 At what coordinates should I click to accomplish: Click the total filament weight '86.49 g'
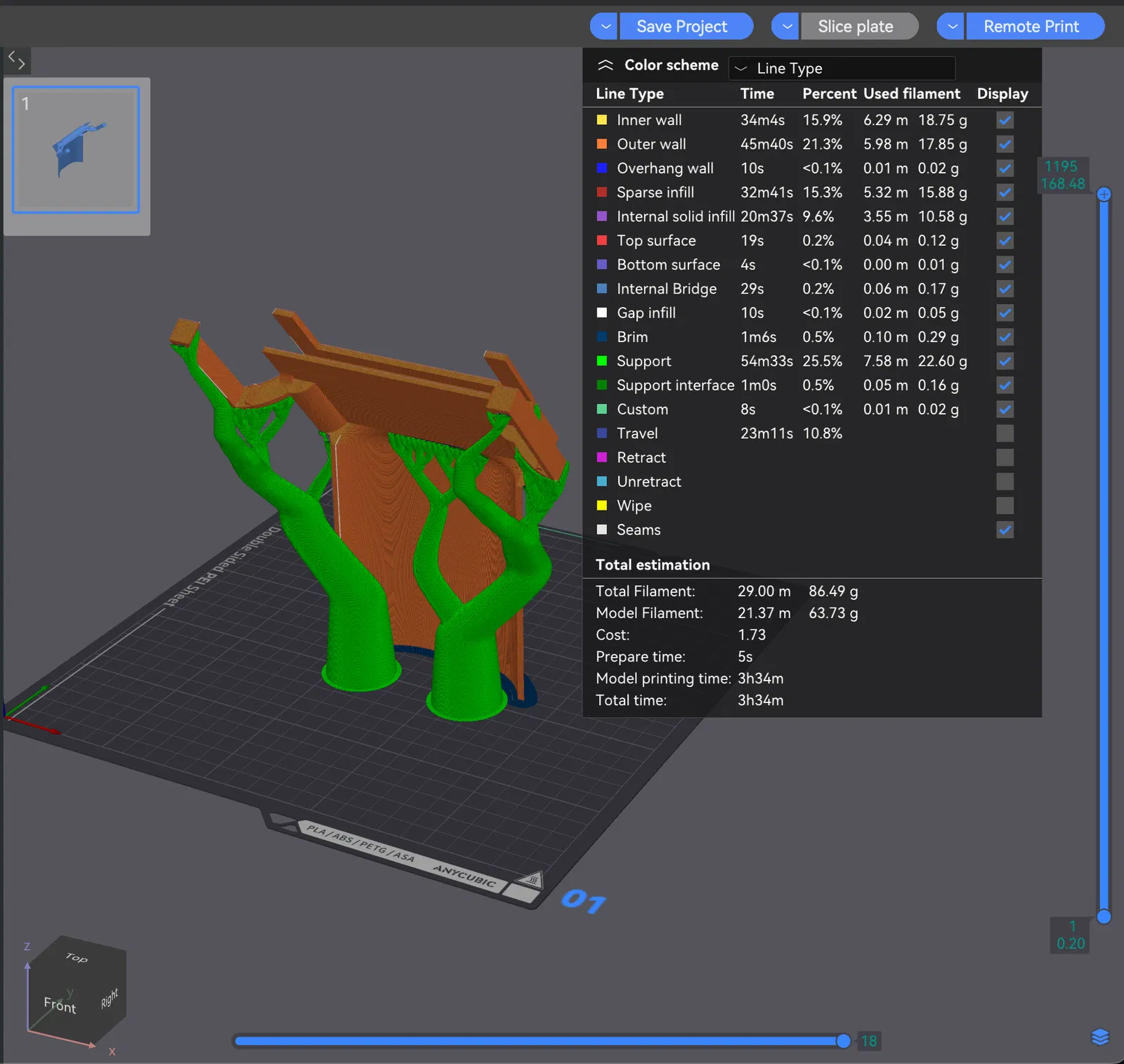[x=833, y=591]
